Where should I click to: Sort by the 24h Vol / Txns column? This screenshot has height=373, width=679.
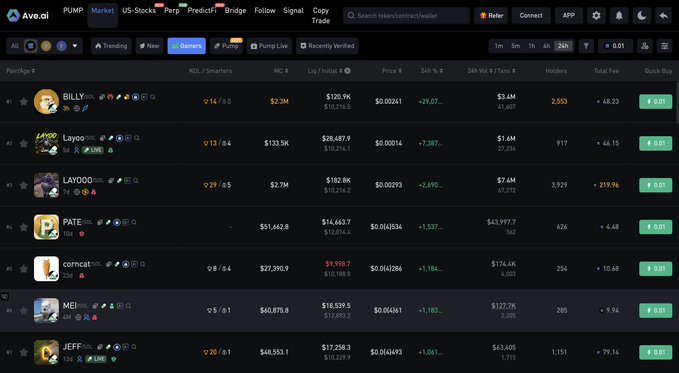491,71
